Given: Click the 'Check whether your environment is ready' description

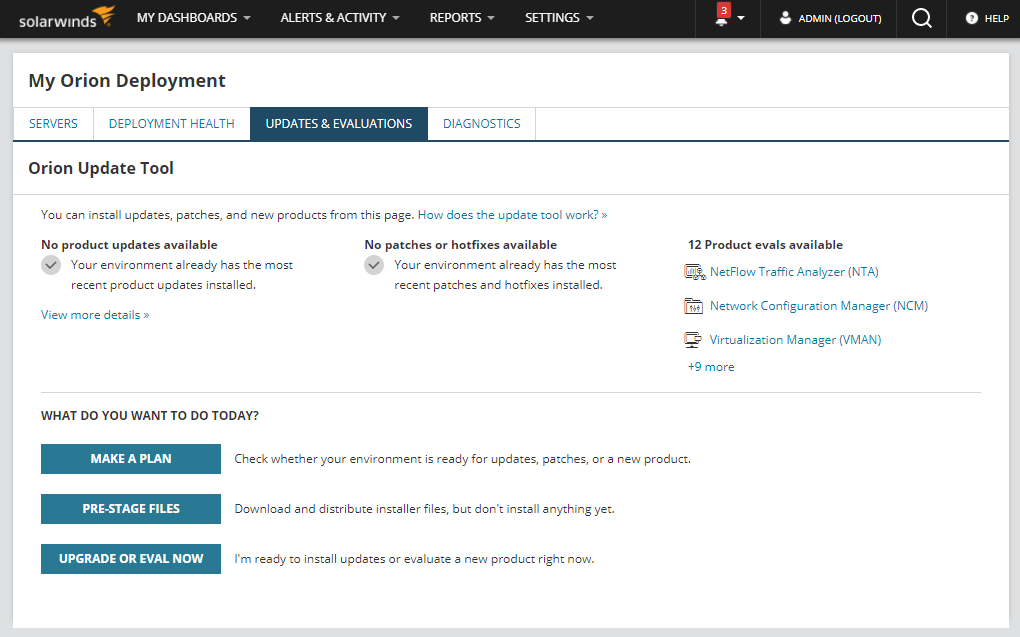Looking at the screenshot, I should pyautogui.click(x=463, y=459).
